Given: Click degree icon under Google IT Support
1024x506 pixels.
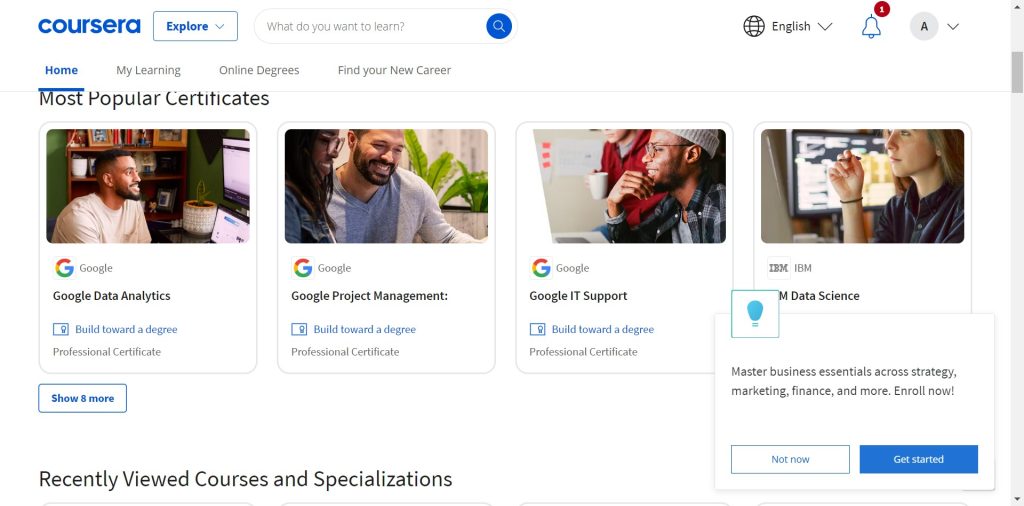Looking at the screenshot, I should click(538, 329).
